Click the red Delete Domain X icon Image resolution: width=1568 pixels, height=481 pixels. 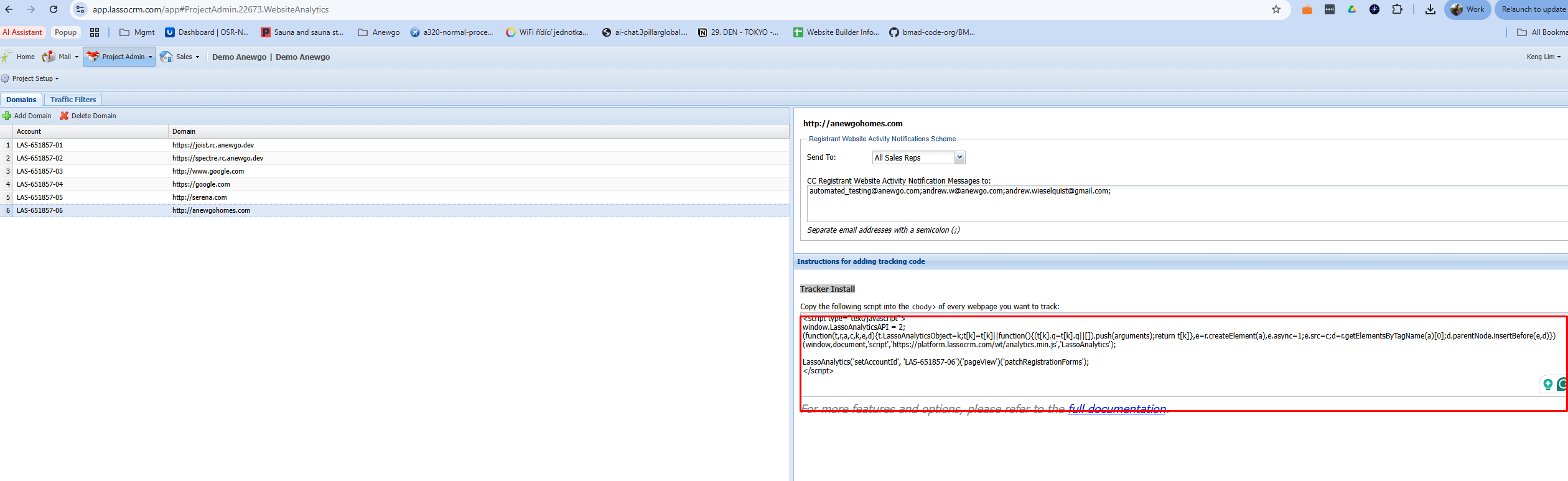[x=64, y=116]
